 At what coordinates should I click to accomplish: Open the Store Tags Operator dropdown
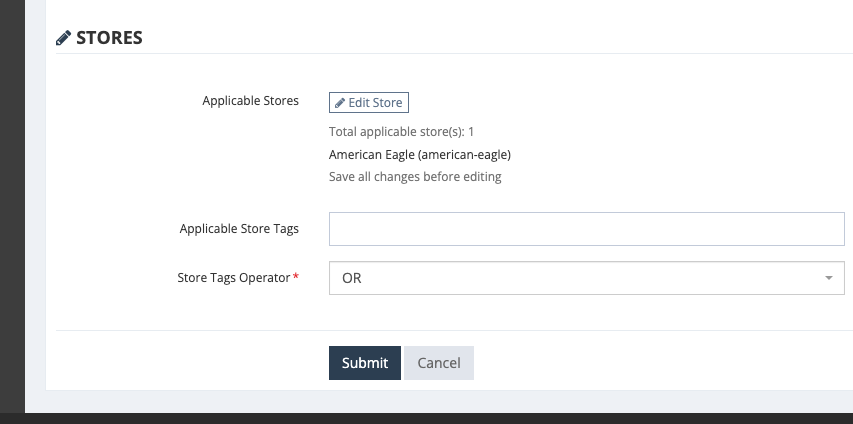586,278
